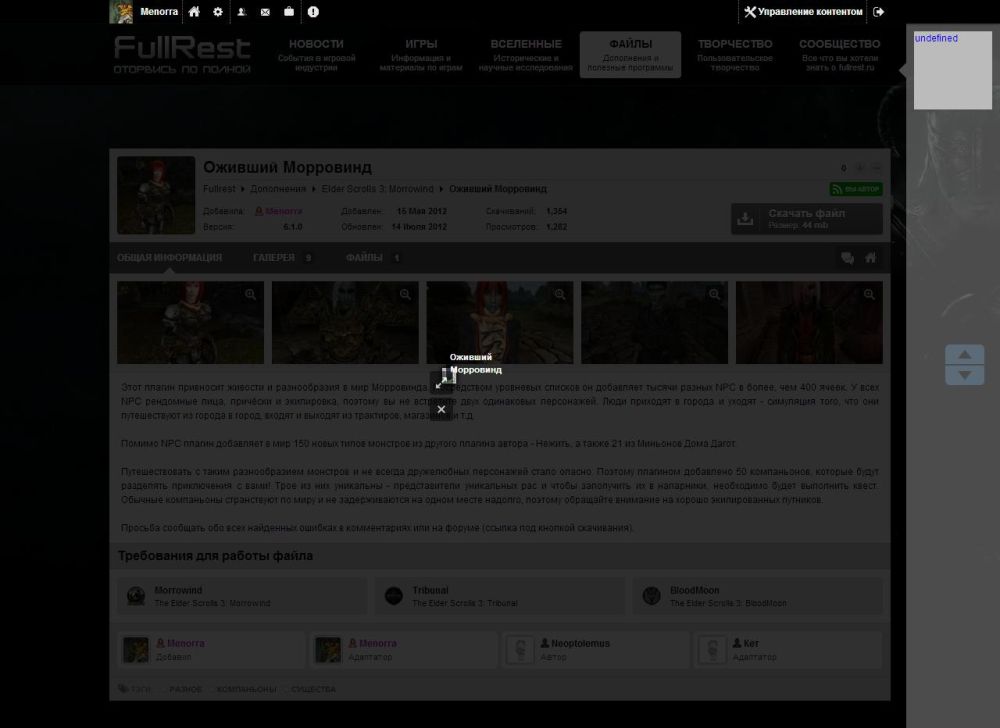Click the undefined link in the side panel
This screenshot has width=1000, height=728.
coord(936,38)
